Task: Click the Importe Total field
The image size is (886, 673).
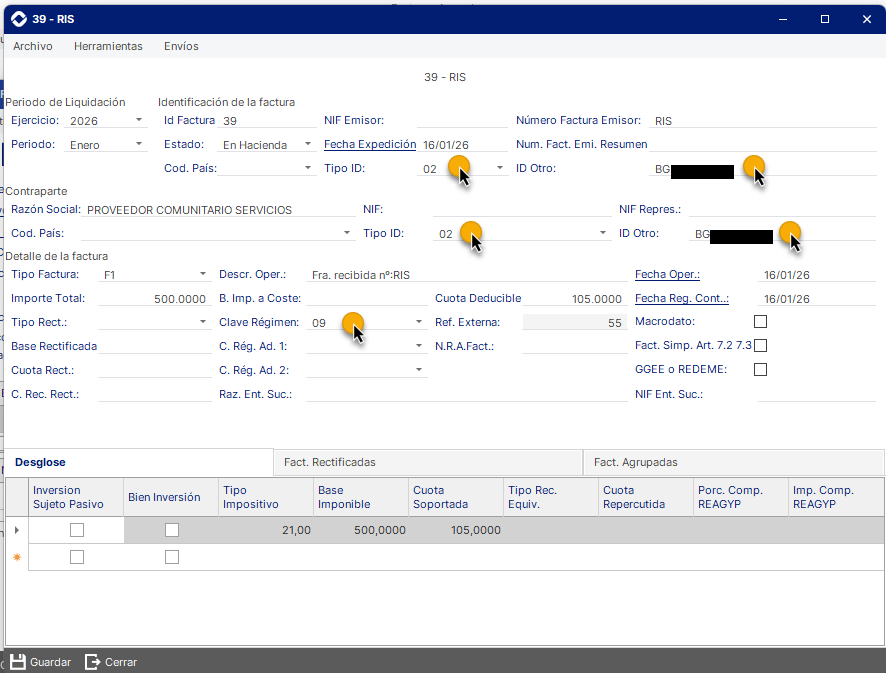Action: point(154,298)
